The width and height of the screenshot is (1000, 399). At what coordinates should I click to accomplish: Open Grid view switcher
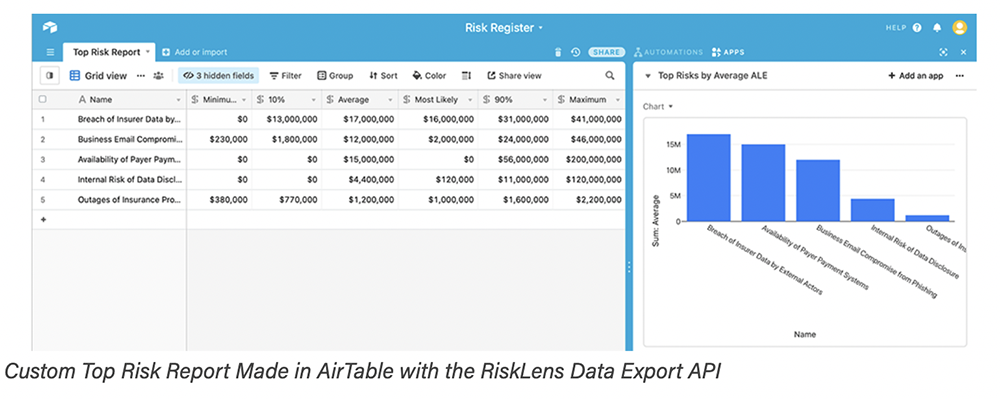[x=98, y=75]
